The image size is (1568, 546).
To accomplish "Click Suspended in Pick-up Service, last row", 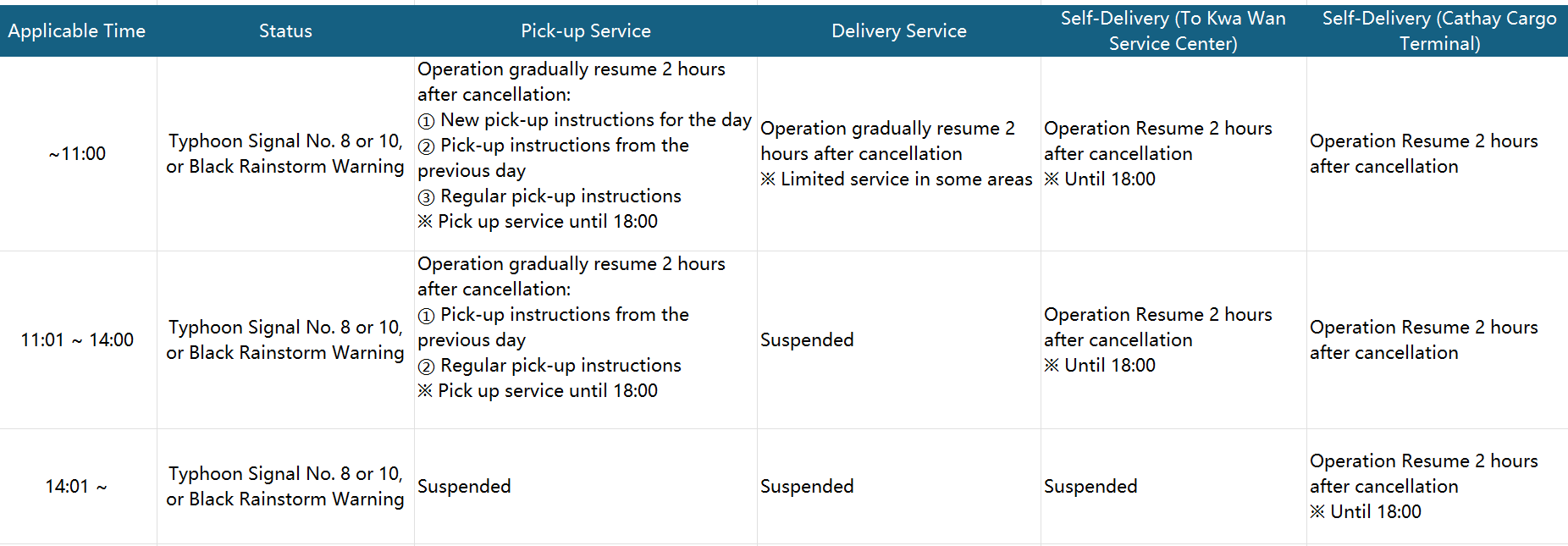I will (x=464, y=487).
